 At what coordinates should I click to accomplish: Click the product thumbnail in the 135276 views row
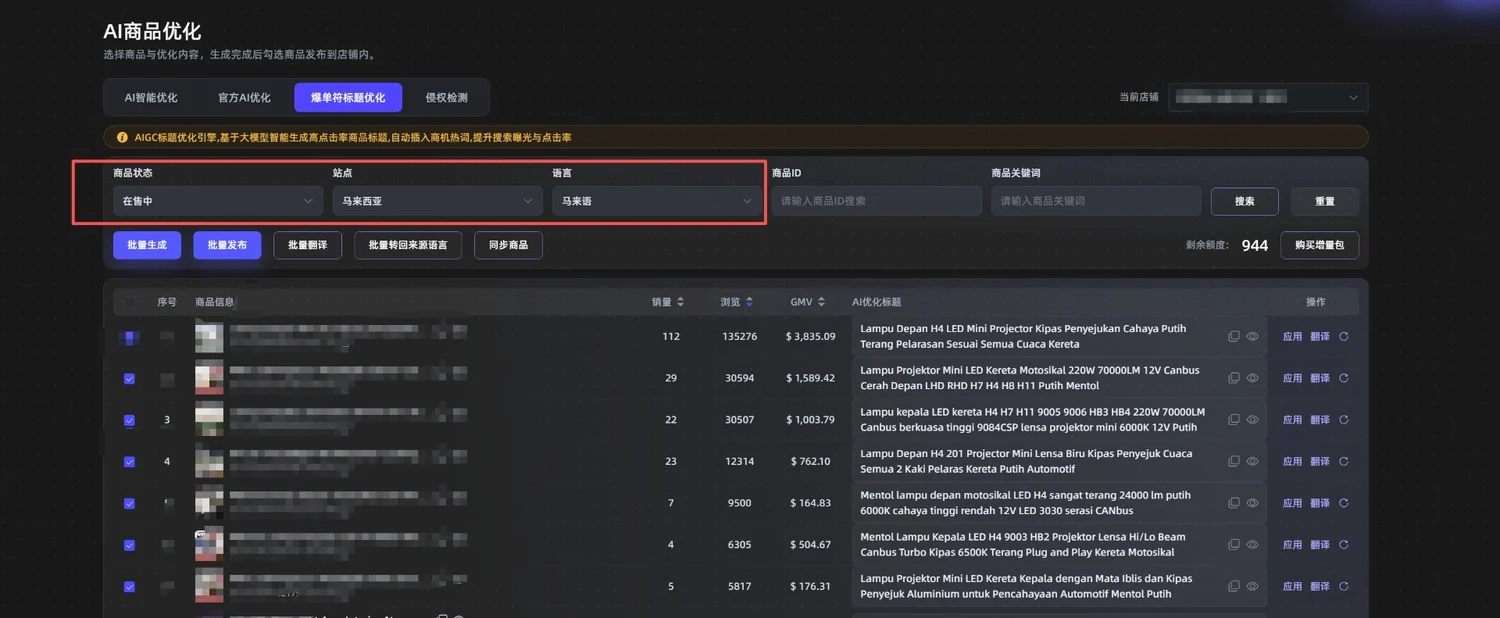(209, 337)
